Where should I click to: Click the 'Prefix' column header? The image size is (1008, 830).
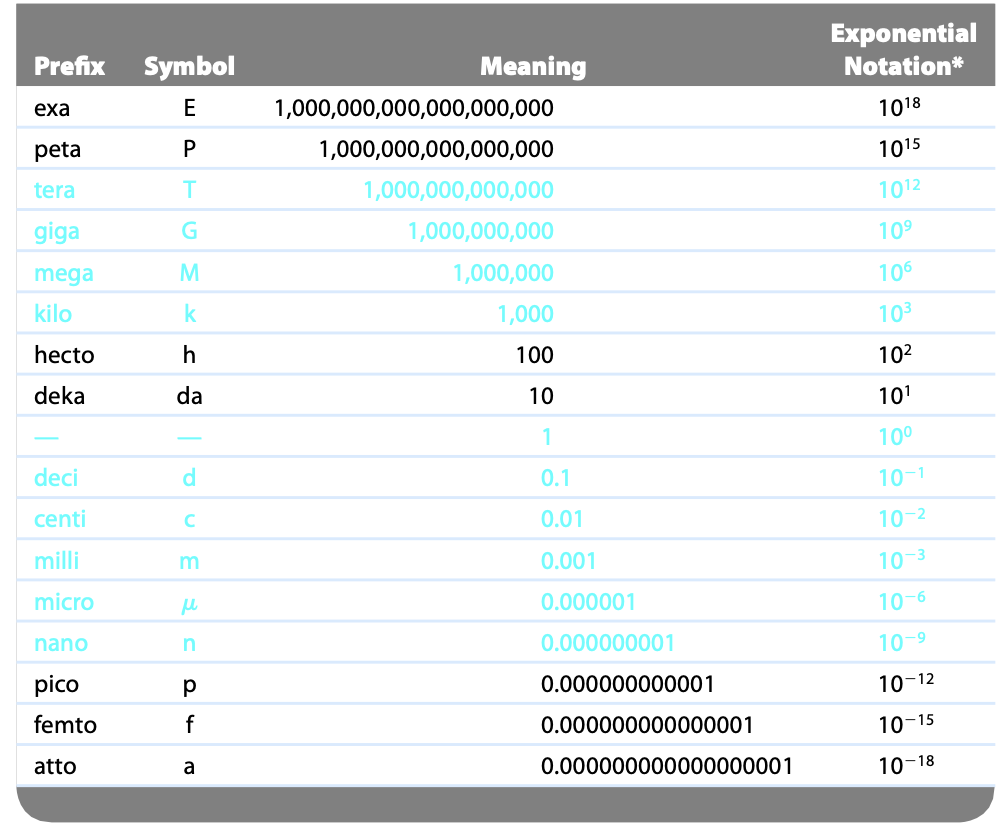(x=69, y=66)
